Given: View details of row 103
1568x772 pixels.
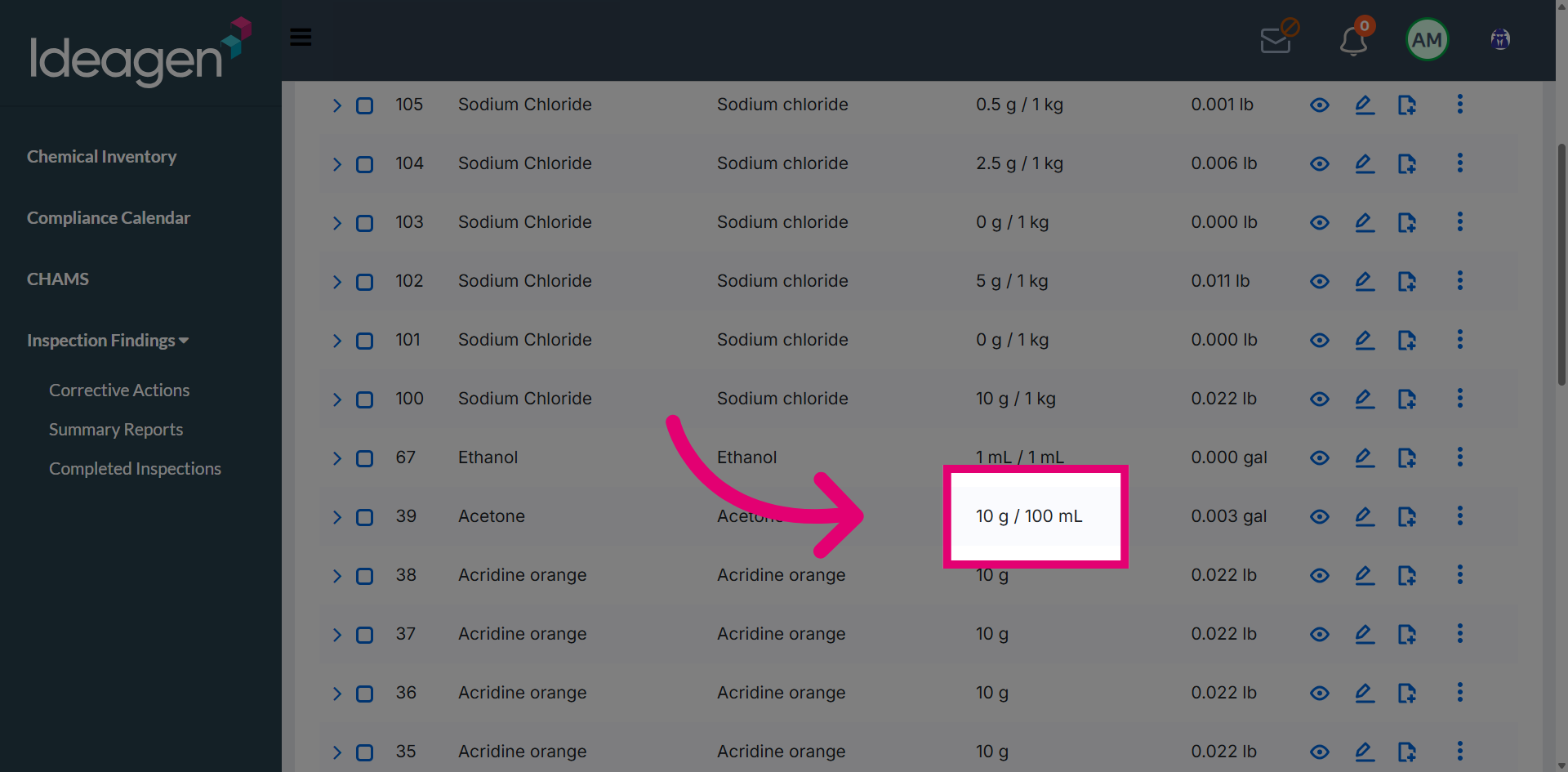Looking at the screenshot, I should tap(1320, 223).
